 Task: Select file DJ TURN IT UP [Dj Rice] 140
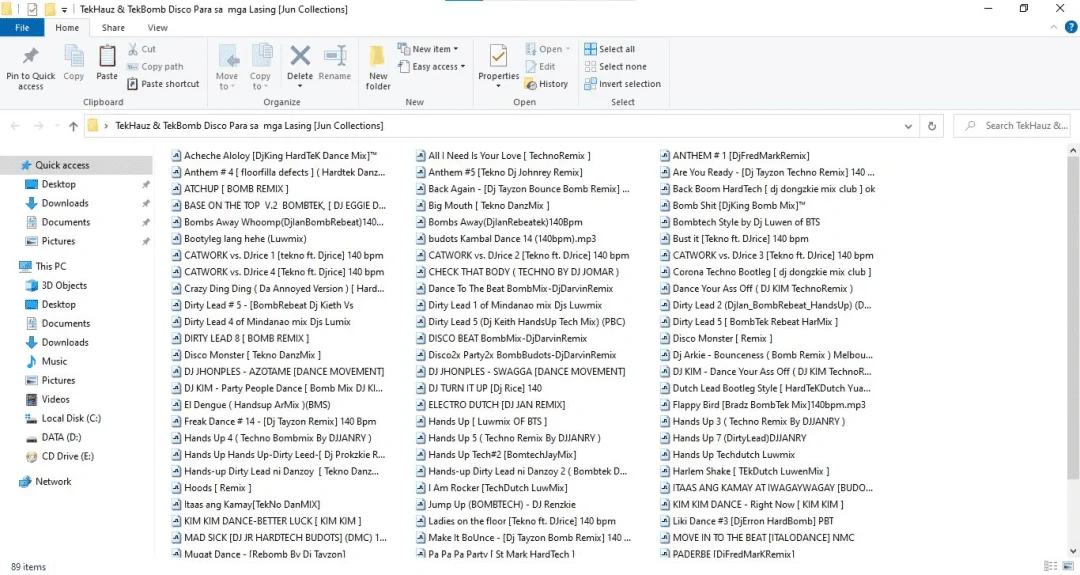pos(485,388)
